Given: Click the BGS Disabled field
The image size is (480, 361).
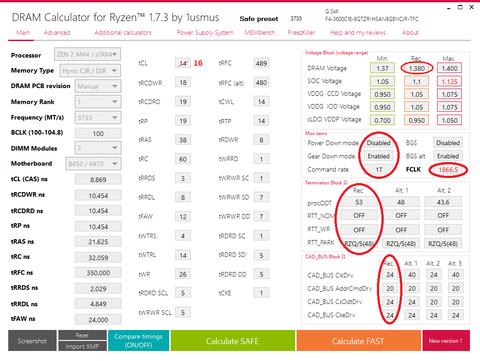Looking at the screenshot, I should coord(448,143).
